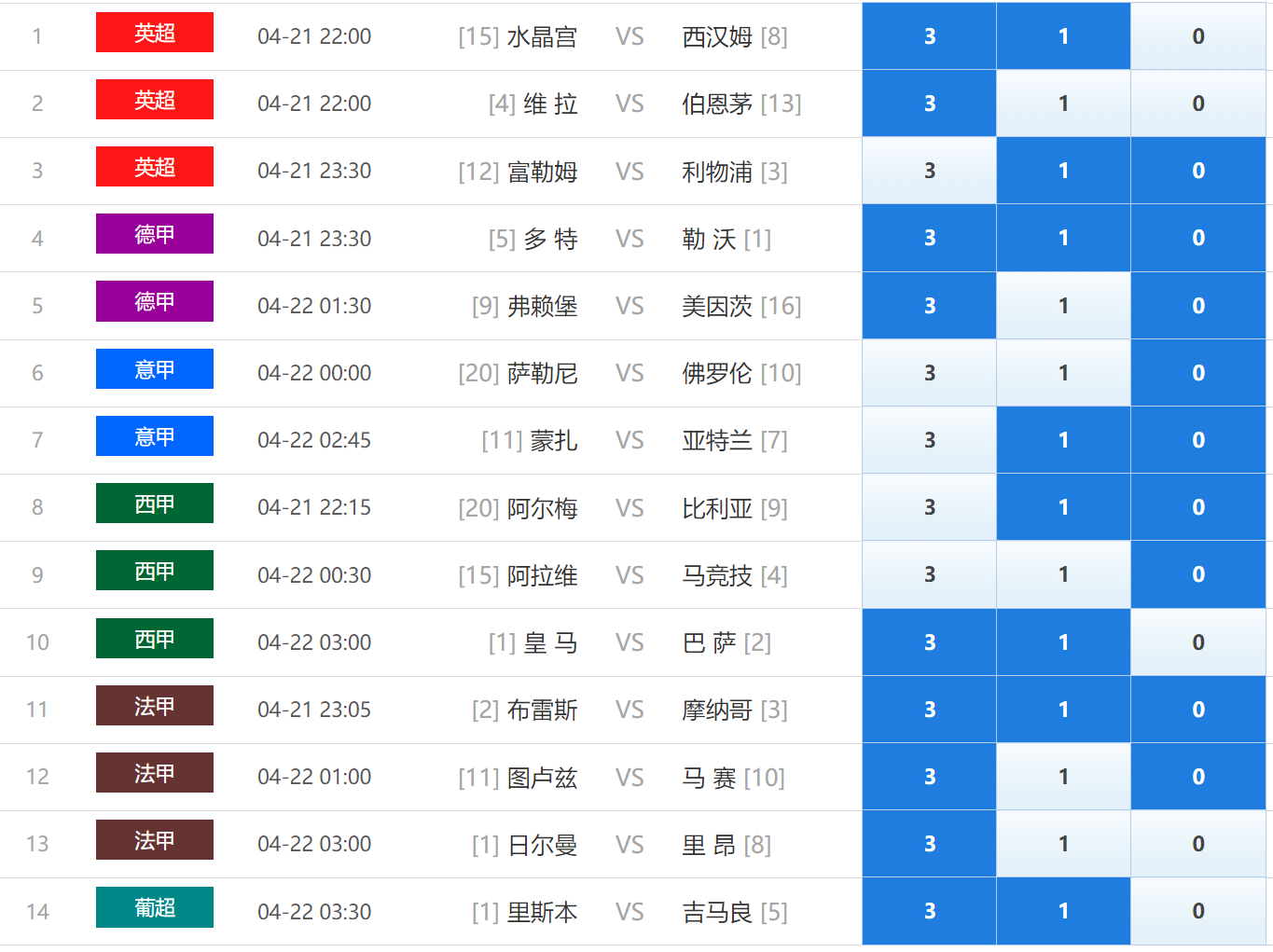Image resolution: width=1273 pixels, height=952 pixels.
Task: Click the 英超 badge in the 富勒姆 row
Action: (155, 167)
